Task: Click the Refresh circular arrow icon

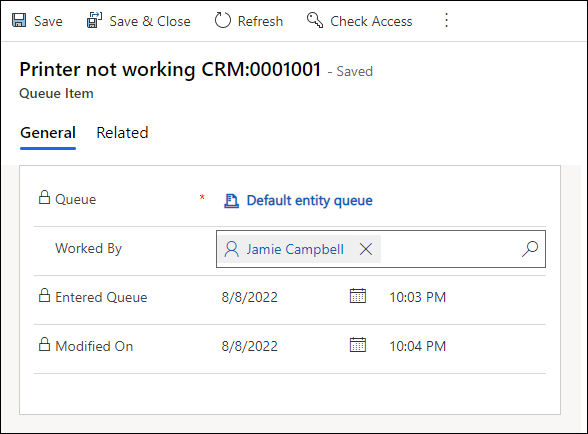Action: pos(223,20)
